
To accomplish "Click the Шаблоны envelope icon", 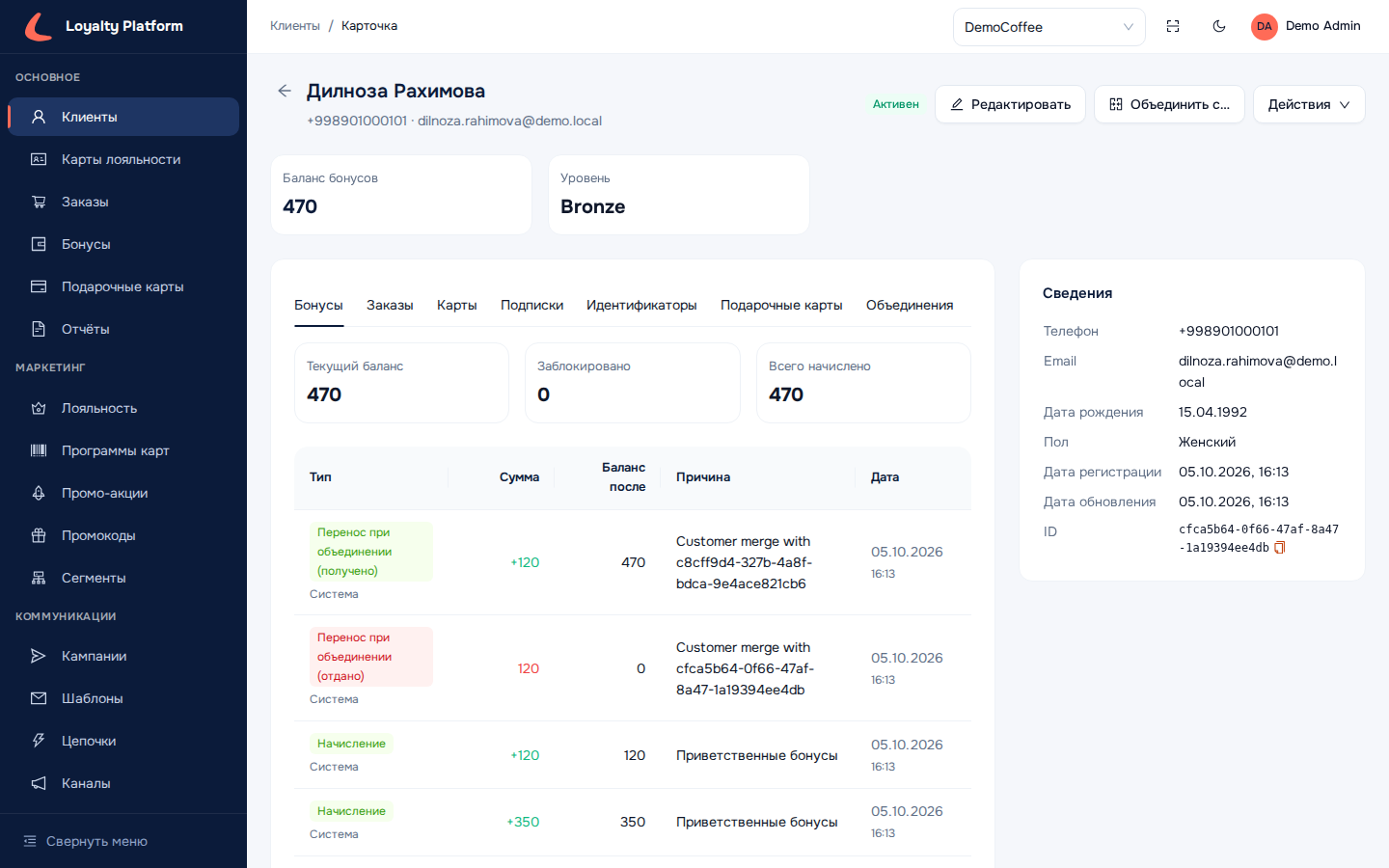I will point(39,698).
